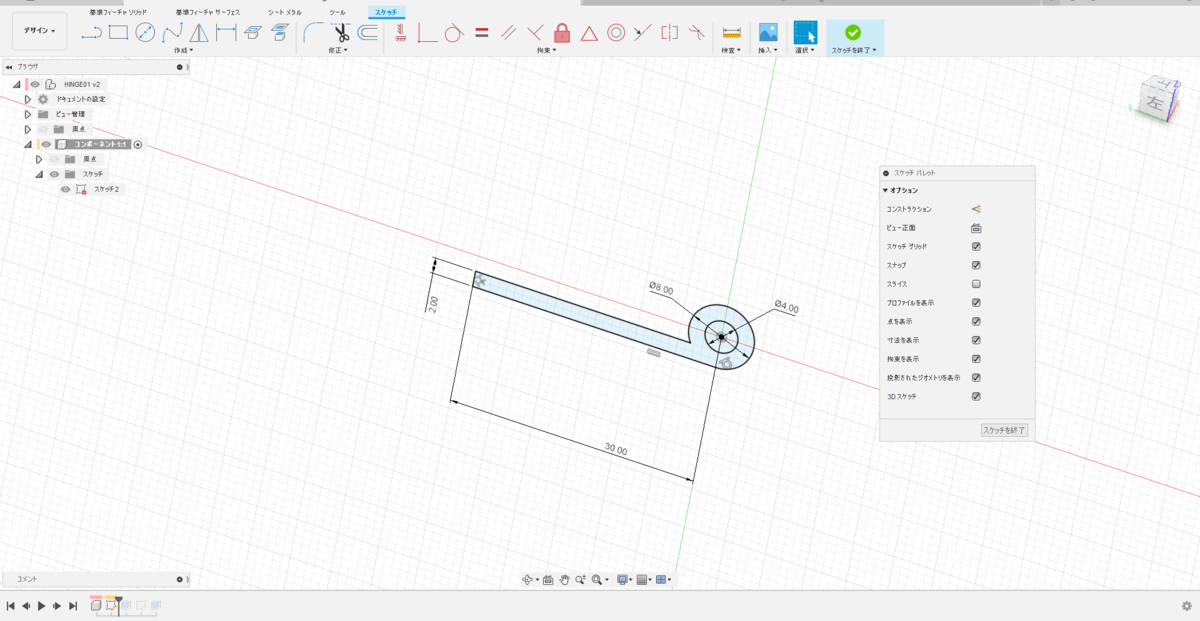Open the 挿入 dropdown menu

pos(768,49)
